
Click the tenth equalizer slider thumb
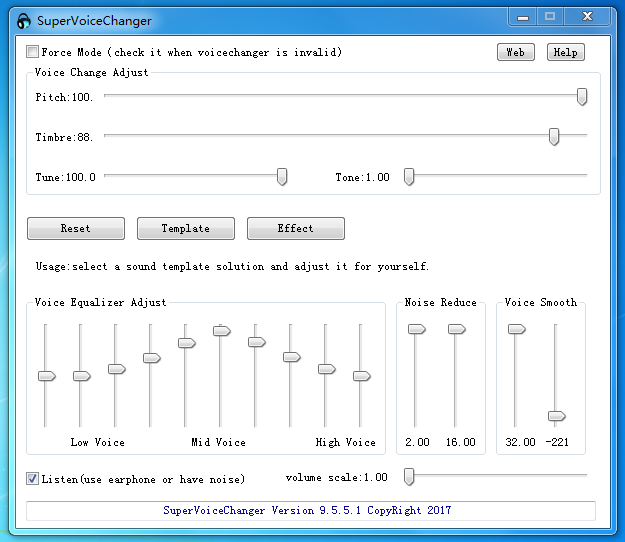tap(362, 376)
